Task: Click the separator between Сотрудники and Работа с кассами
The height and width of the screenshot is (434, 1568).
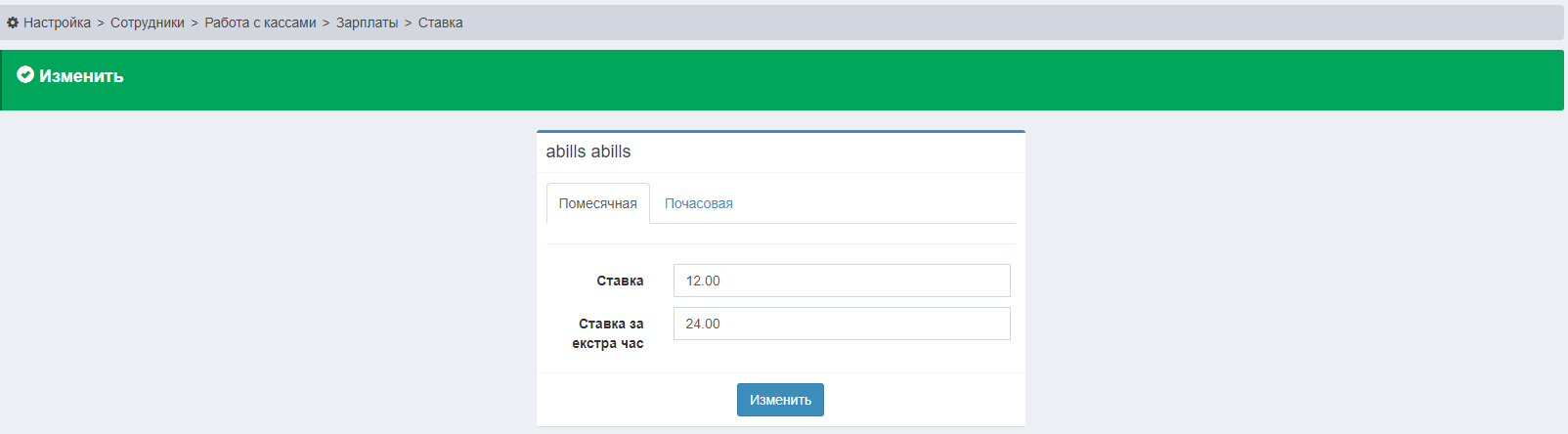Action: pyautogui.click(x=195, y=22)
